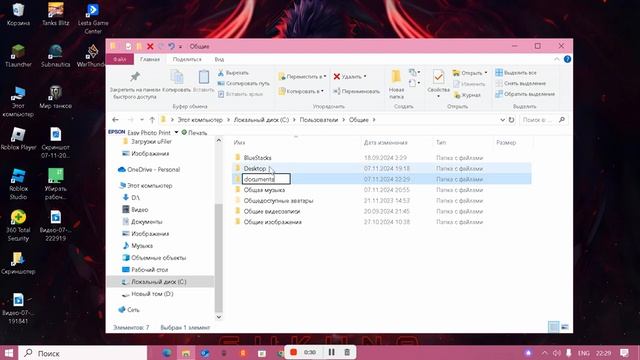
Task: Open Мир танков desktop icon
Action: 56,97
